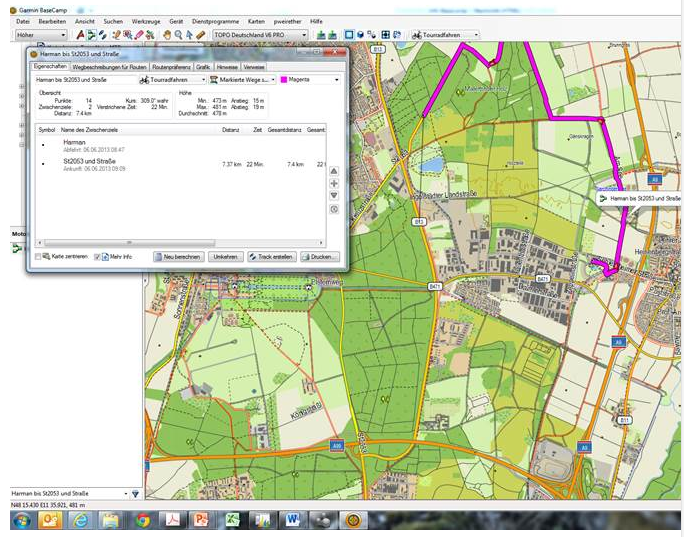Edit the route name text field
This screenshot has height=537, width=684.
point(84,79)
